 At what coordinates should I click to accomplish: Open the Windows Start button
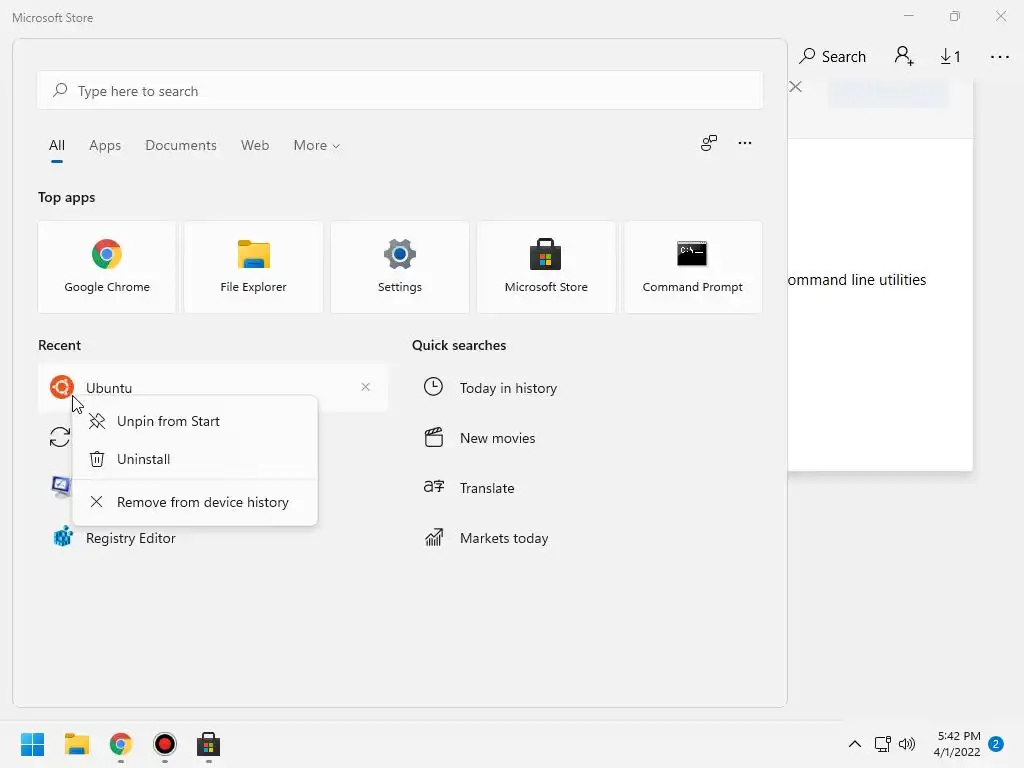tap(33, 744)
